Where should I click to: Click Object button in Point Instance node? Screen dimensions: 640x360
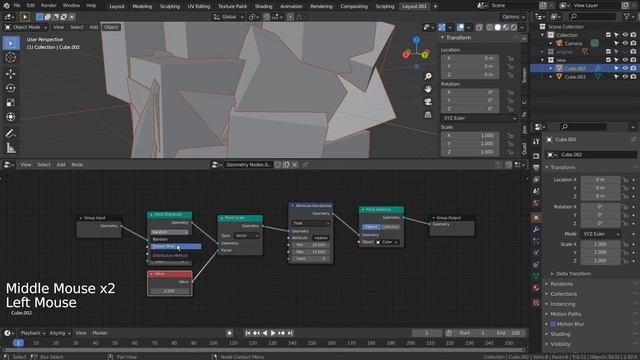point(371,227)
